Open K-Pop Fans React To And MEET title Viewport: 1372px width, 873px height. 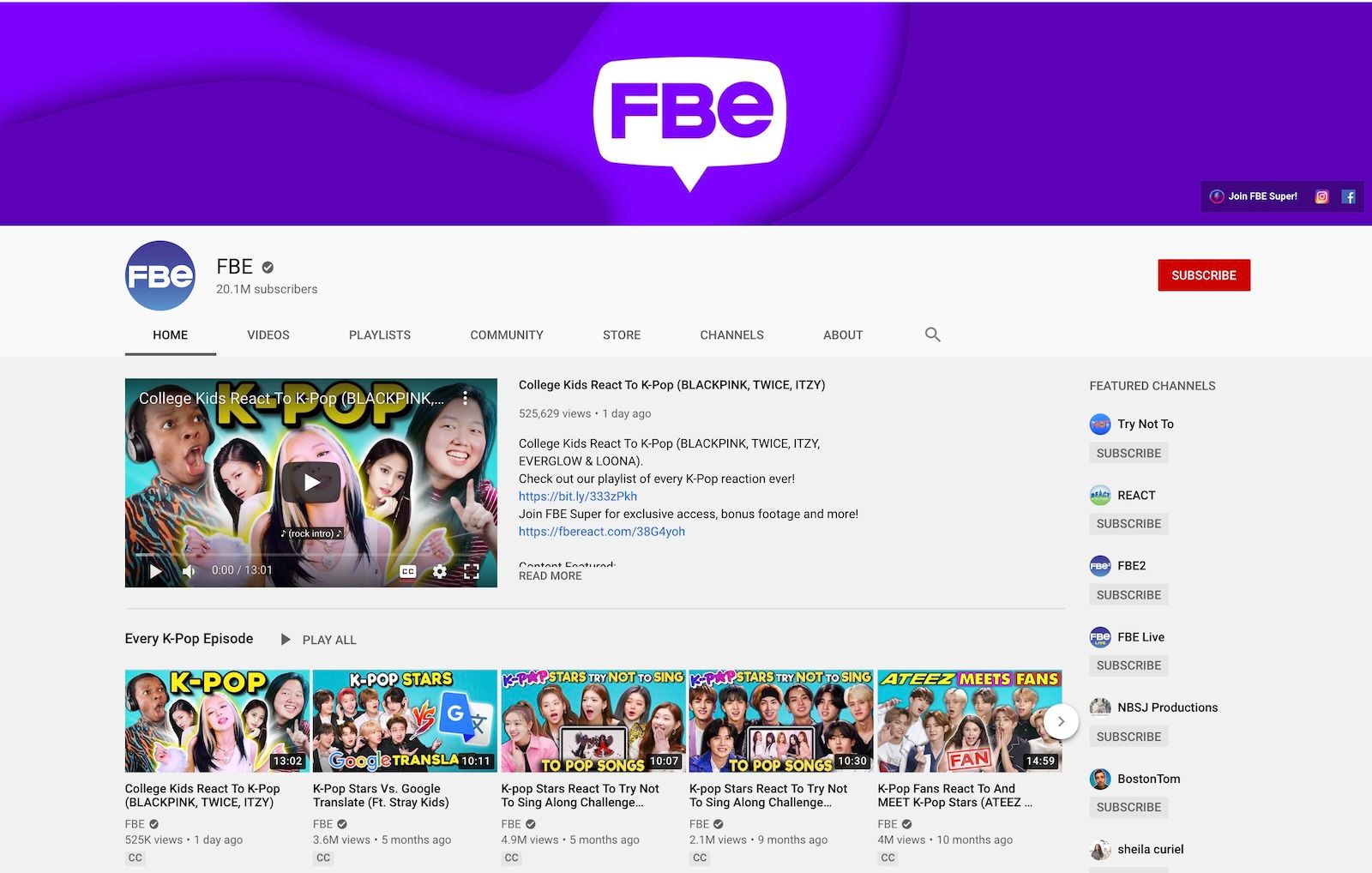pos(954,796)
